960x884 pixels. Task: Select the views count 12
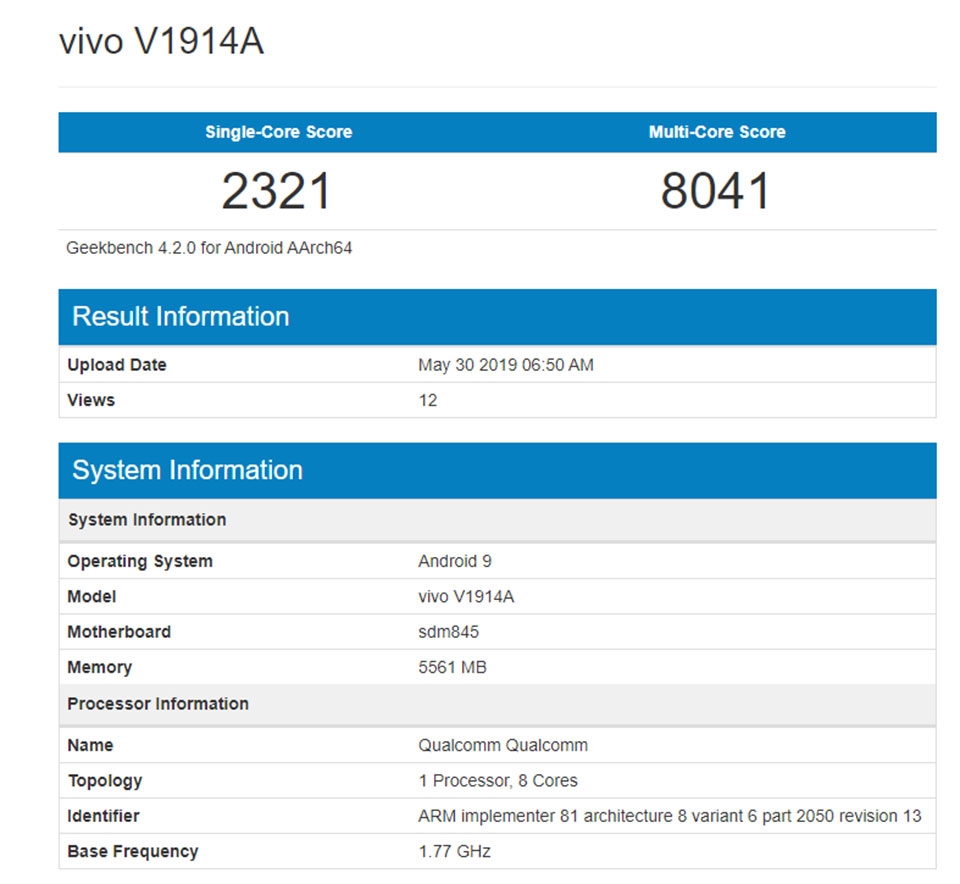(427, 400)
